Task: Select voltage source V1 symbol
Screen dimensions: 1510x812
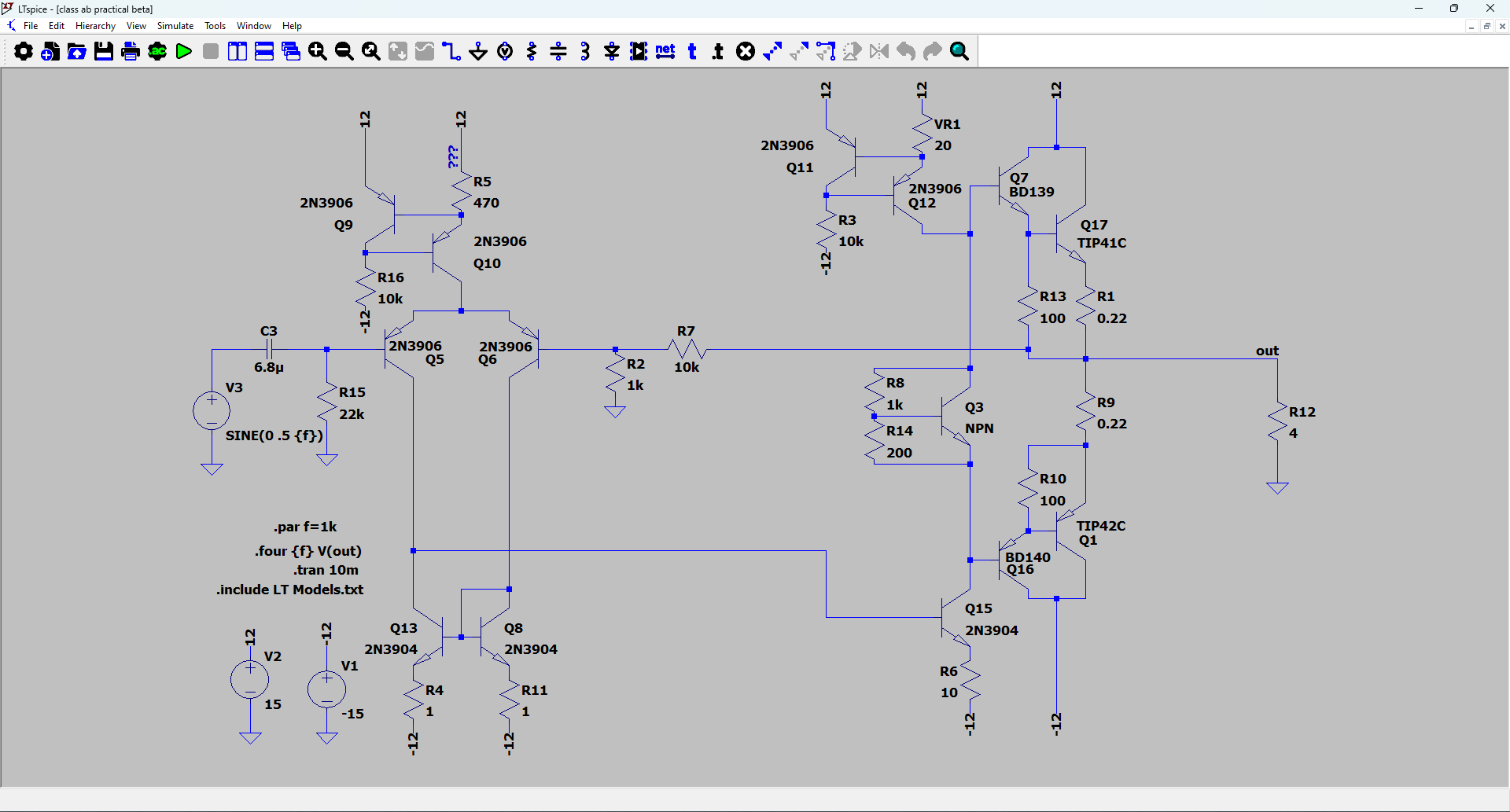Action: click(326, 689)
